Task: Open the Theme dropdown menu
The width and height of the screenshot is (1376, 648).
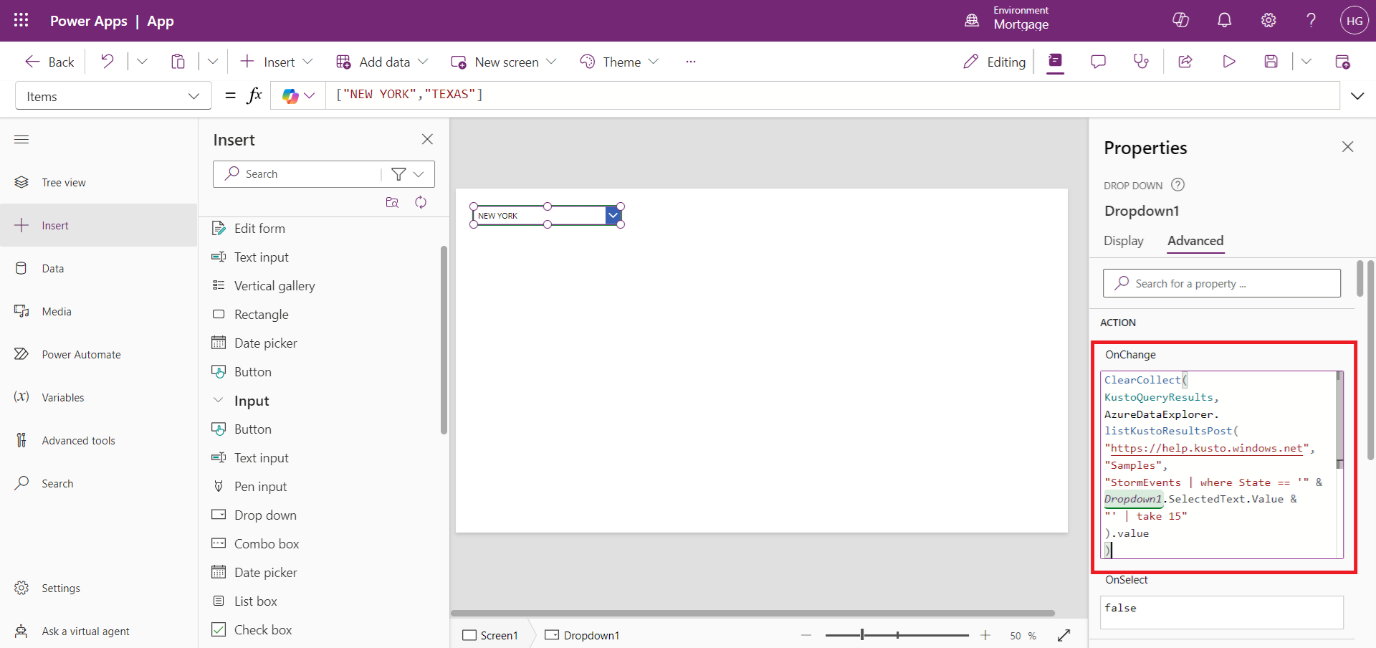Action: pos(620,62)
